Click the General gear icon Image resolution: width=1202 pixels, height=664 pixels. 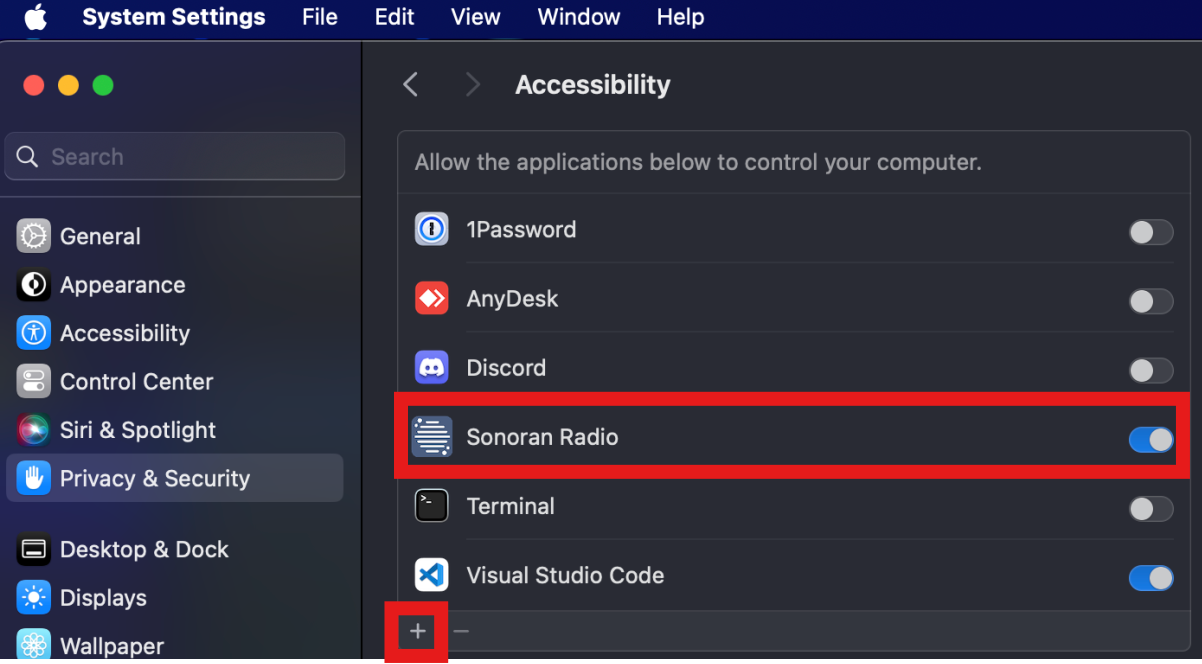point(33,236)
